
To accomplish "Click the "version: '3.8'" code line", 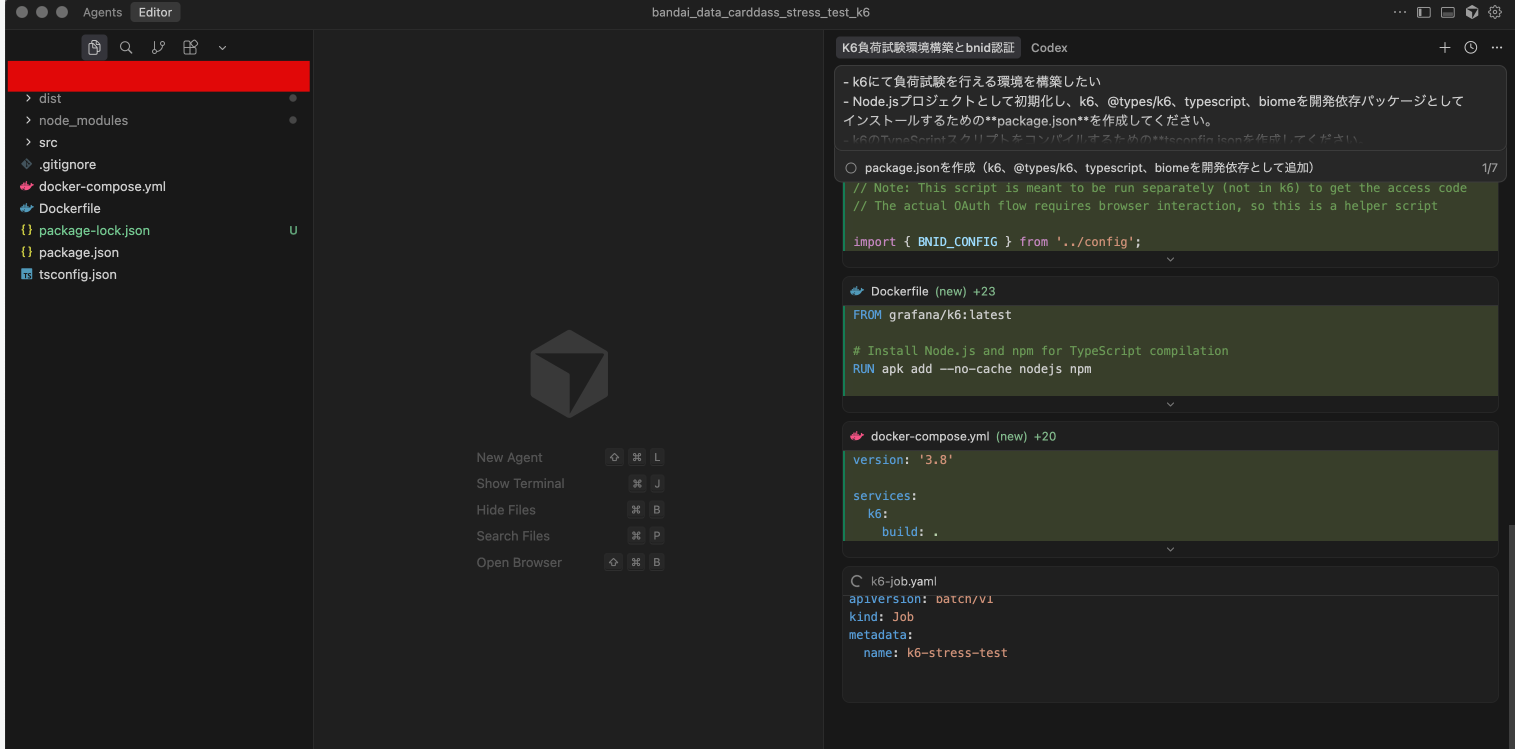I will pos(903,459).
